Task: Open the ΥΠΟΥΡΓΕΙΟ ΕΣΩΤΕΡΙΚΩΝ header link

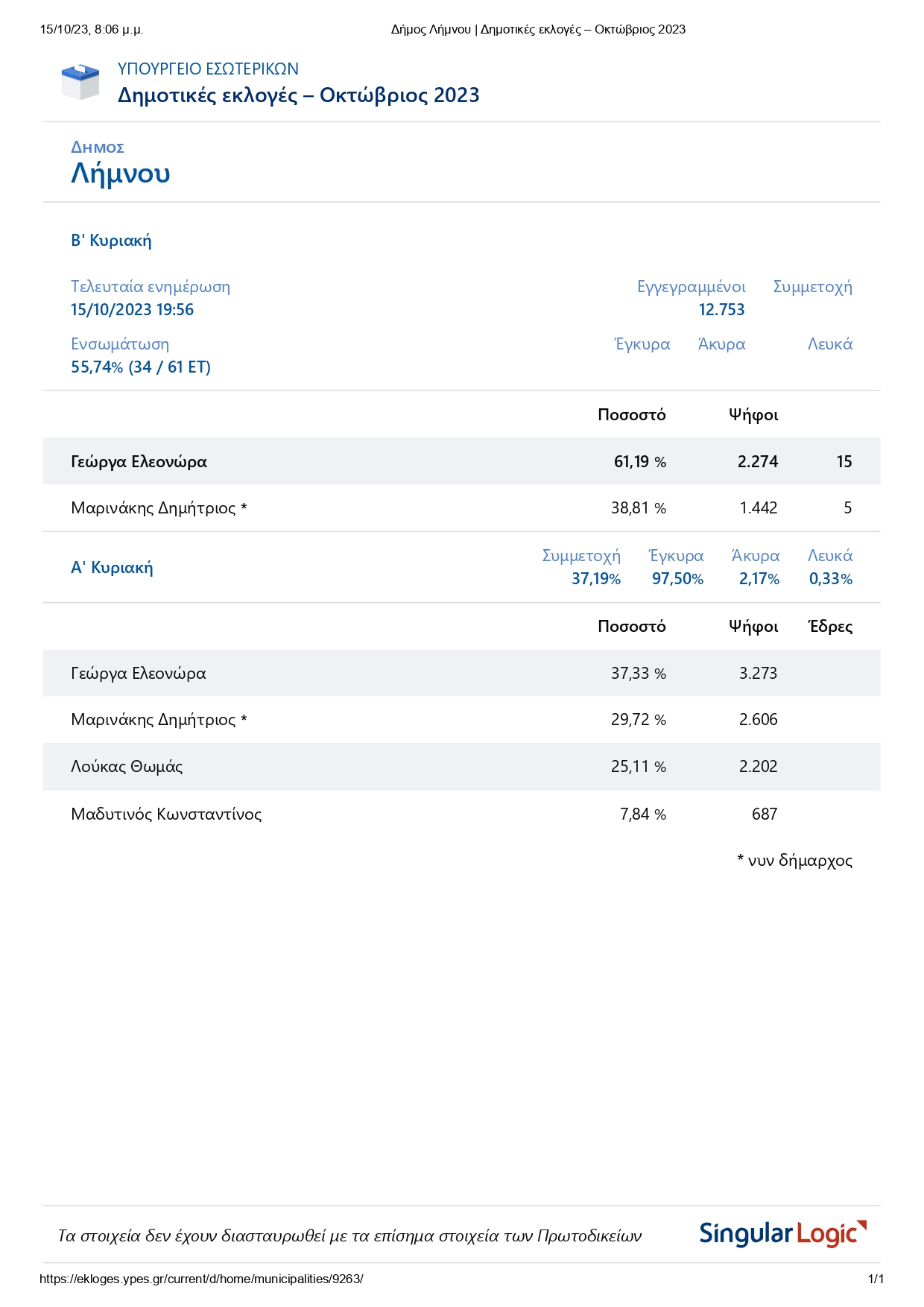Action: (x=208, y=69)
